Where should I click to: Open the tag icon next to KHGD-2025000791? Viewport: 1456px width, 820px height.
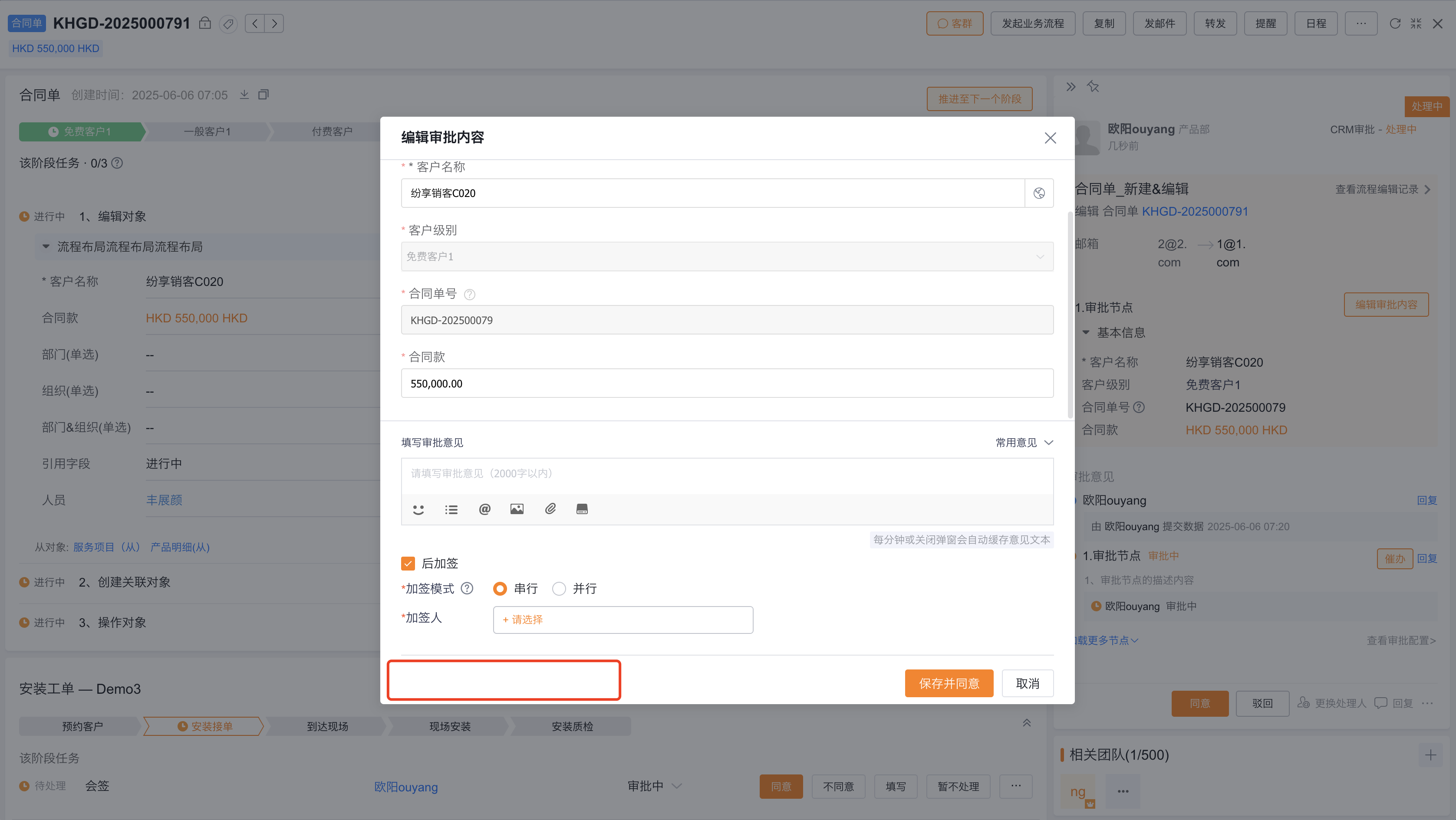click(x=228, y=24)
